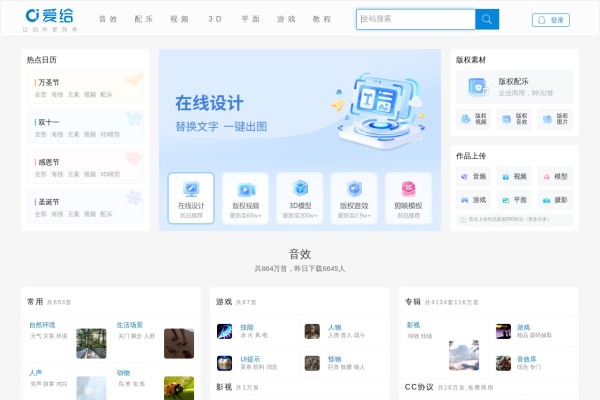This screenshot has width=600, height=400.
Task: Open the 在线设计 tile icon
Action: (190, 188)
